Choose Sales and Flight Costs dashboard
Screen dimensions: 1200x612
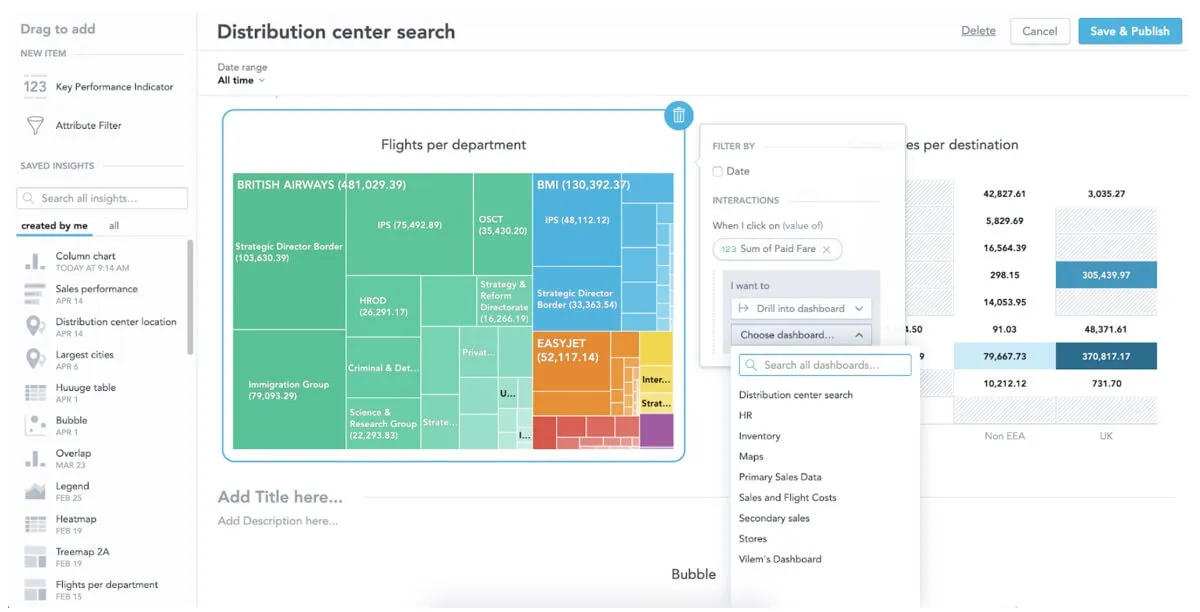coord(787,497)
